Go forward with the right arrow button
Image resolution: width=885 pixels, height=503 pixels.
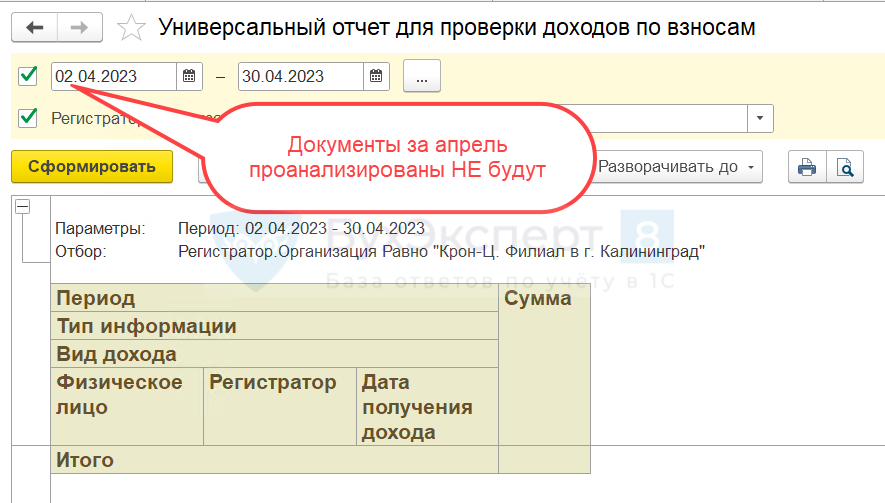[x=80, y=27]
